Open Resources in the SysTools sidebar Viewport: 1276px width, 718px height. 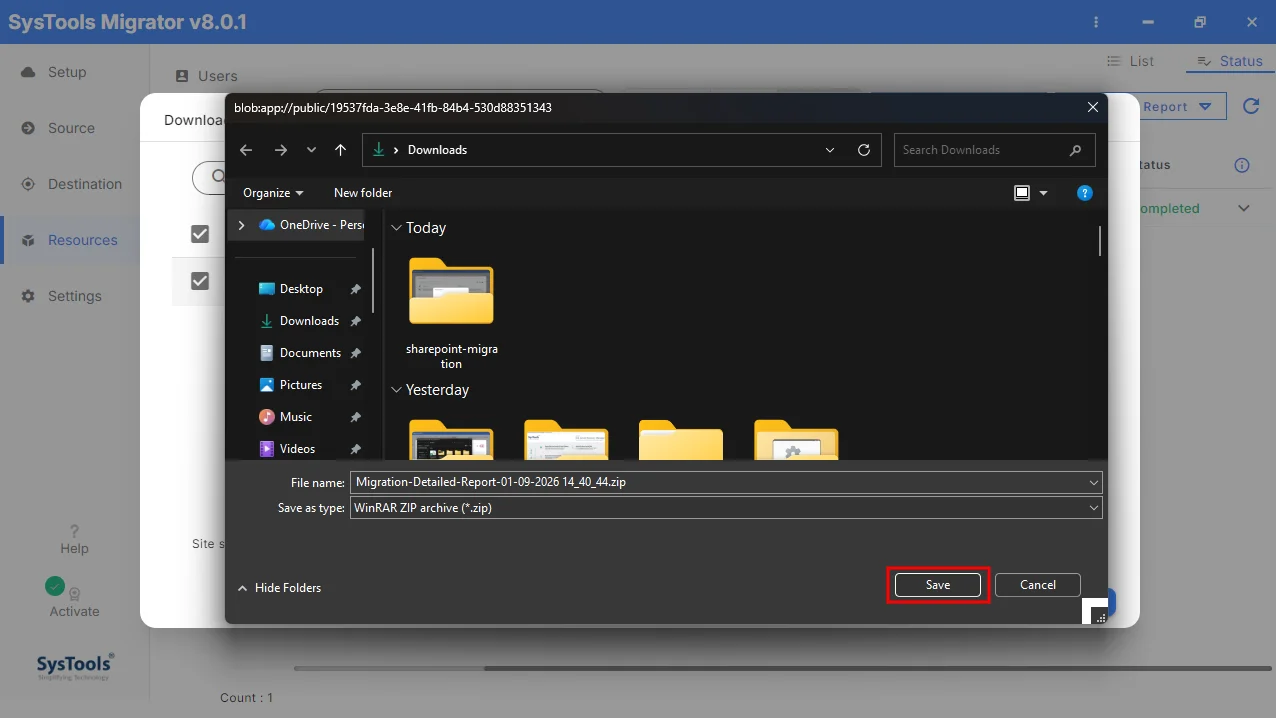coord(70,240)
